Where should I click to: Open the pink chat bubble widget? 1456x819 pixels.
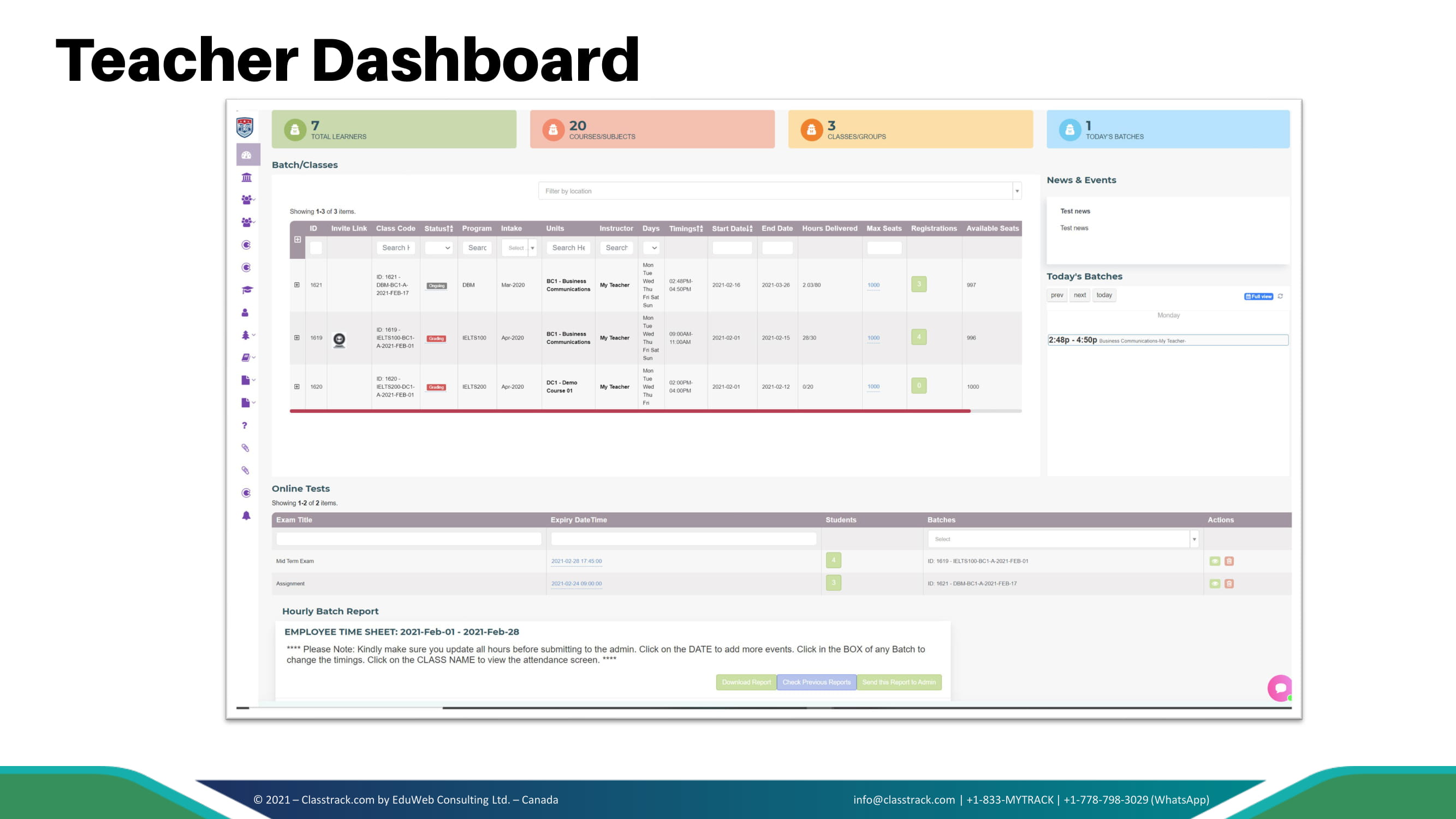pos(1280,688)
